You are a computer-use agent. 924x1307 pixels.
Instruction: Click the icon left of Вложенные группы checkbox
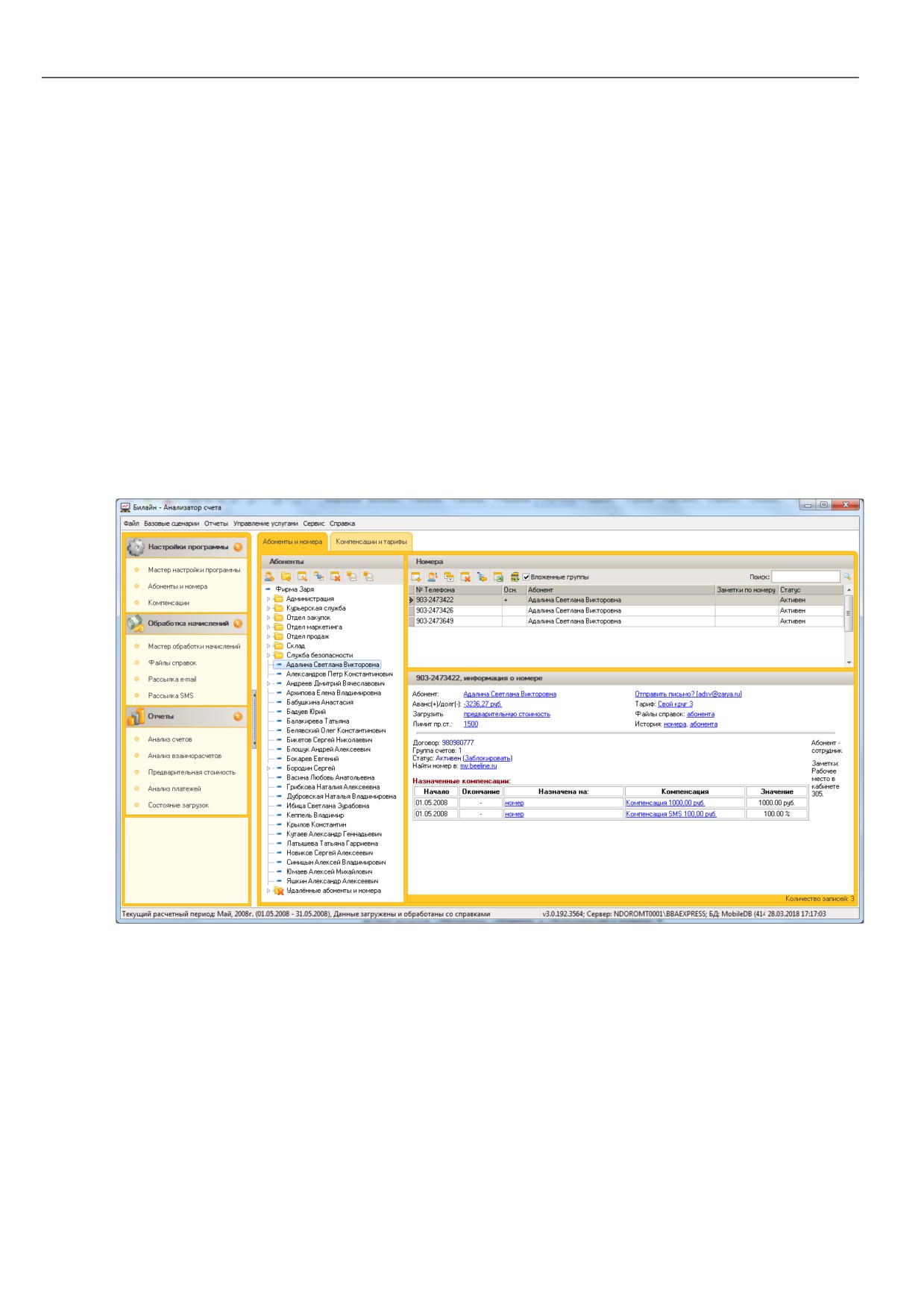click(x=515, y=577)
